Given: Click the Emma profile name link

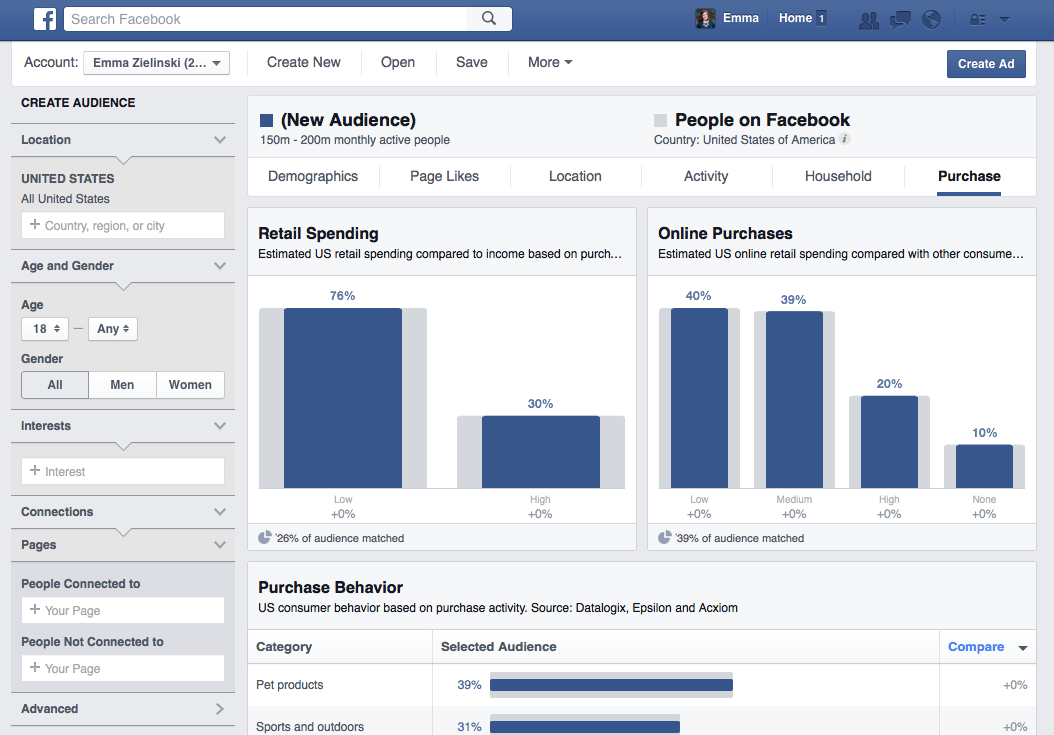Looking at the screenshot, I should pyautogui.click(x=741, y=18).
